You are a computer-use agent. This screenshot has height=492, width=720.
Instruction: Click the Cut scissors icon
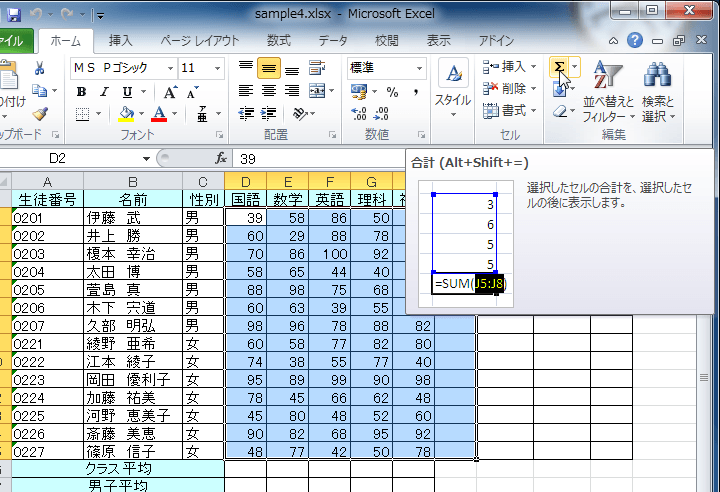39,68
